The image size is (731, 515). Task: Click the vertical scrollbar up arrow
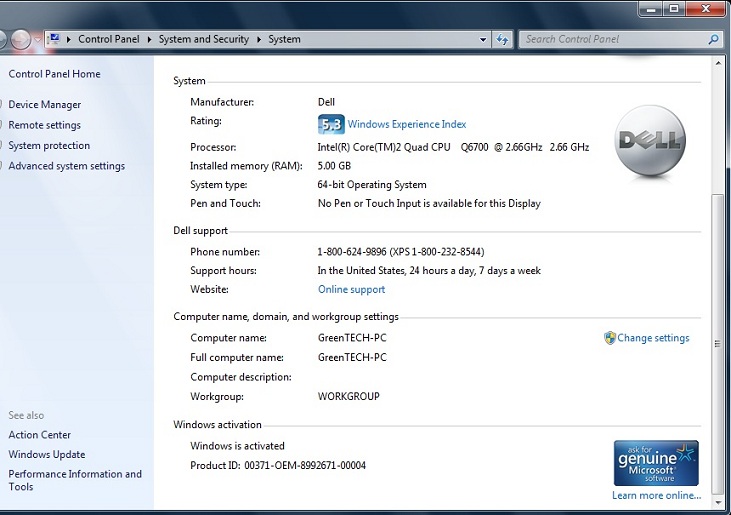pyautogui.click(x=718, y=63)
